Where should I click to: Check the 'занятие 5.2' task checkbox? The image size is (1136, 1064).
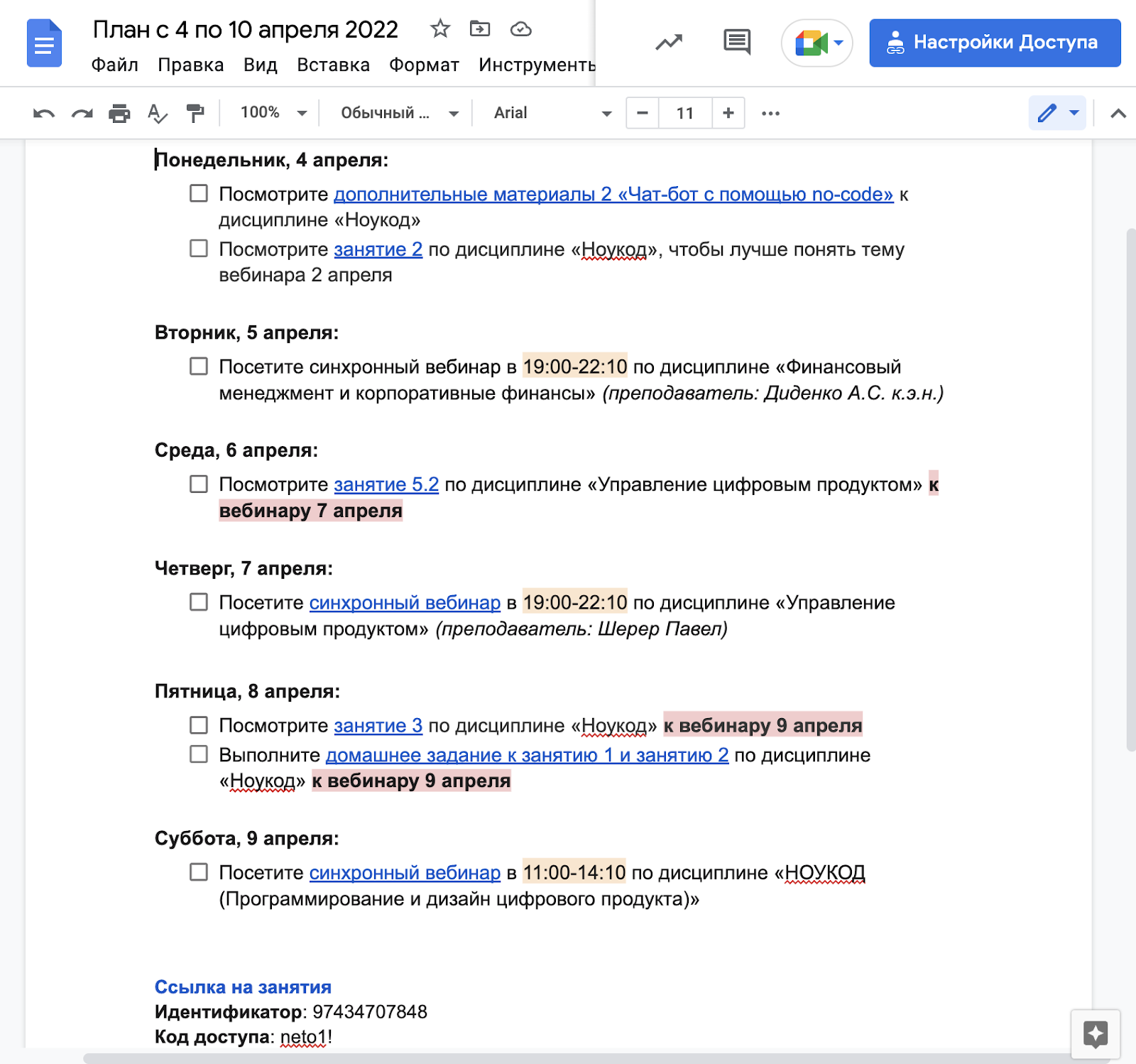(197, 484)
